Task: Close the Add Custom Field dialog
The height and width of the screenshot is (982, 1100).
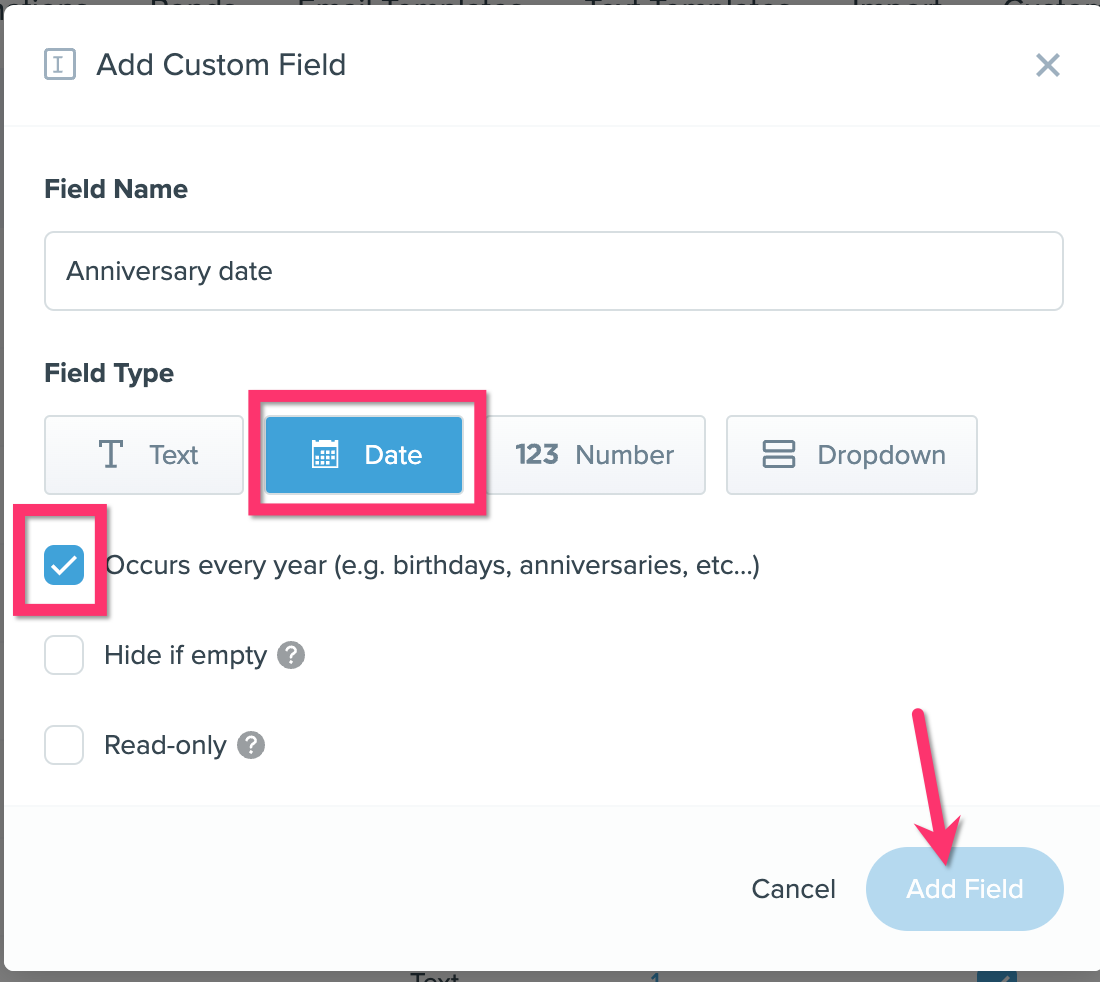Action: [x=1047, y=66]
